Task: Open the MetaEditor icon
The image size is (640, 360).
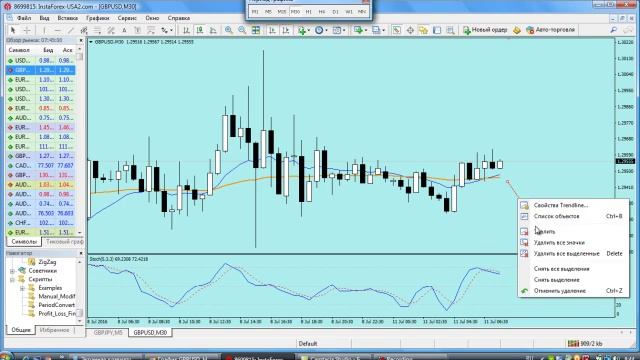Action: point(517,30)
